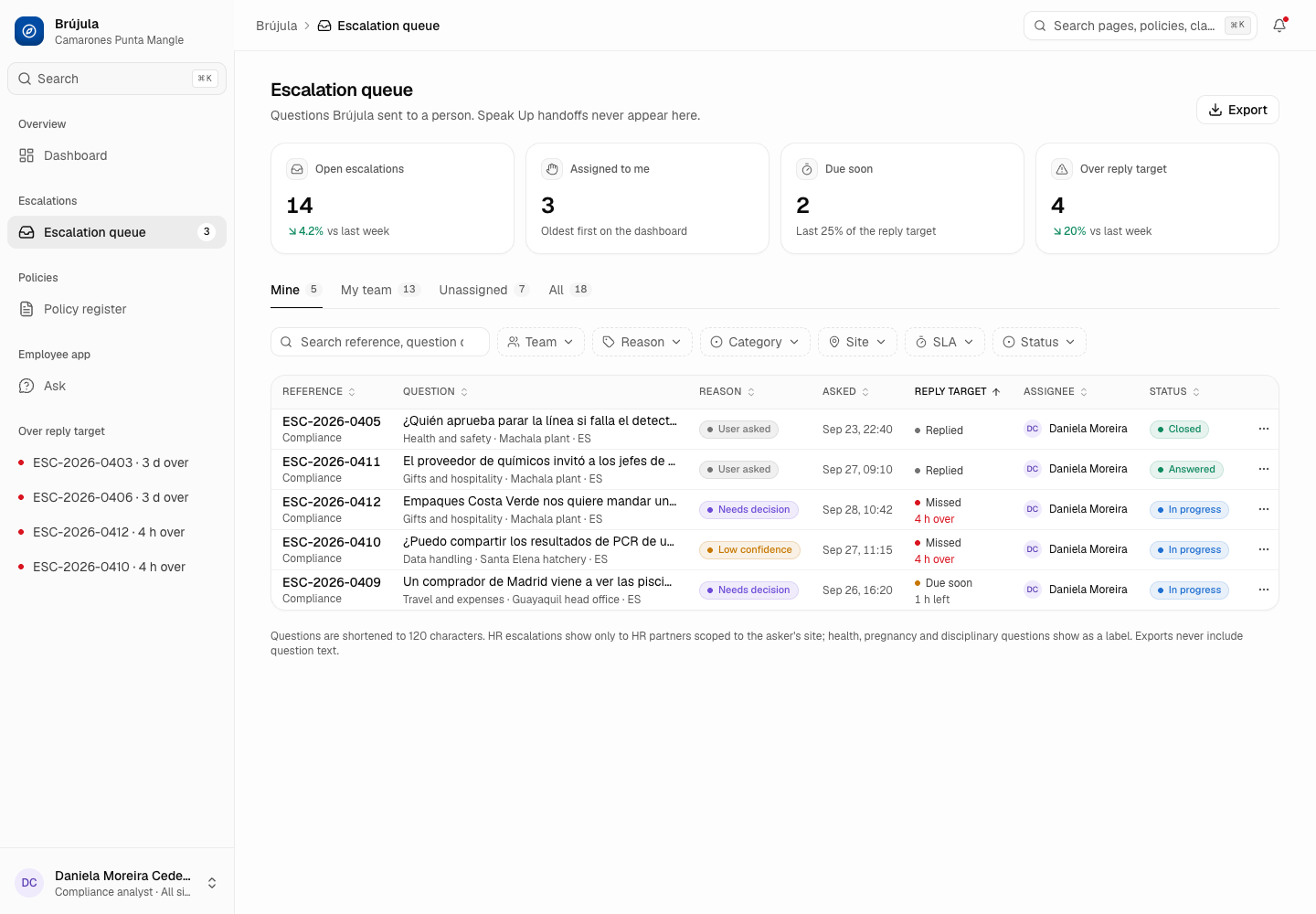Select Escalation queue in the sidebar

point(117,232)
